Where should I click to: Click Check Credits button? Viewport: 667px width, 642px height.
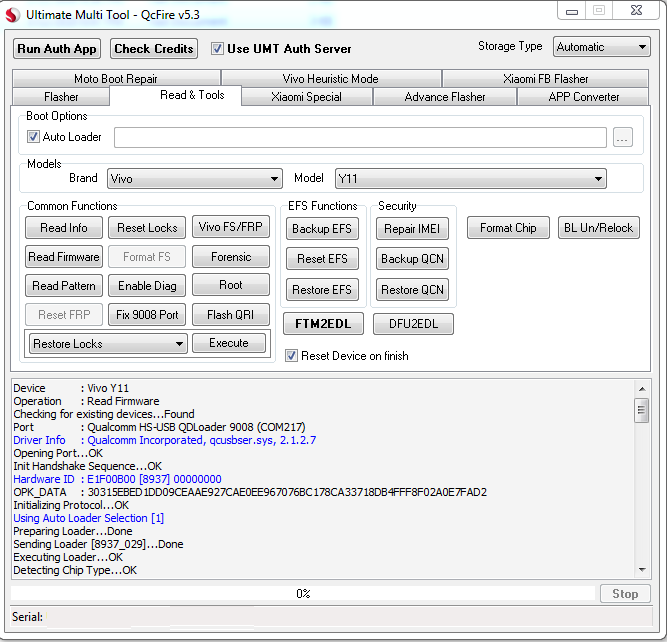tap(154, 49)
